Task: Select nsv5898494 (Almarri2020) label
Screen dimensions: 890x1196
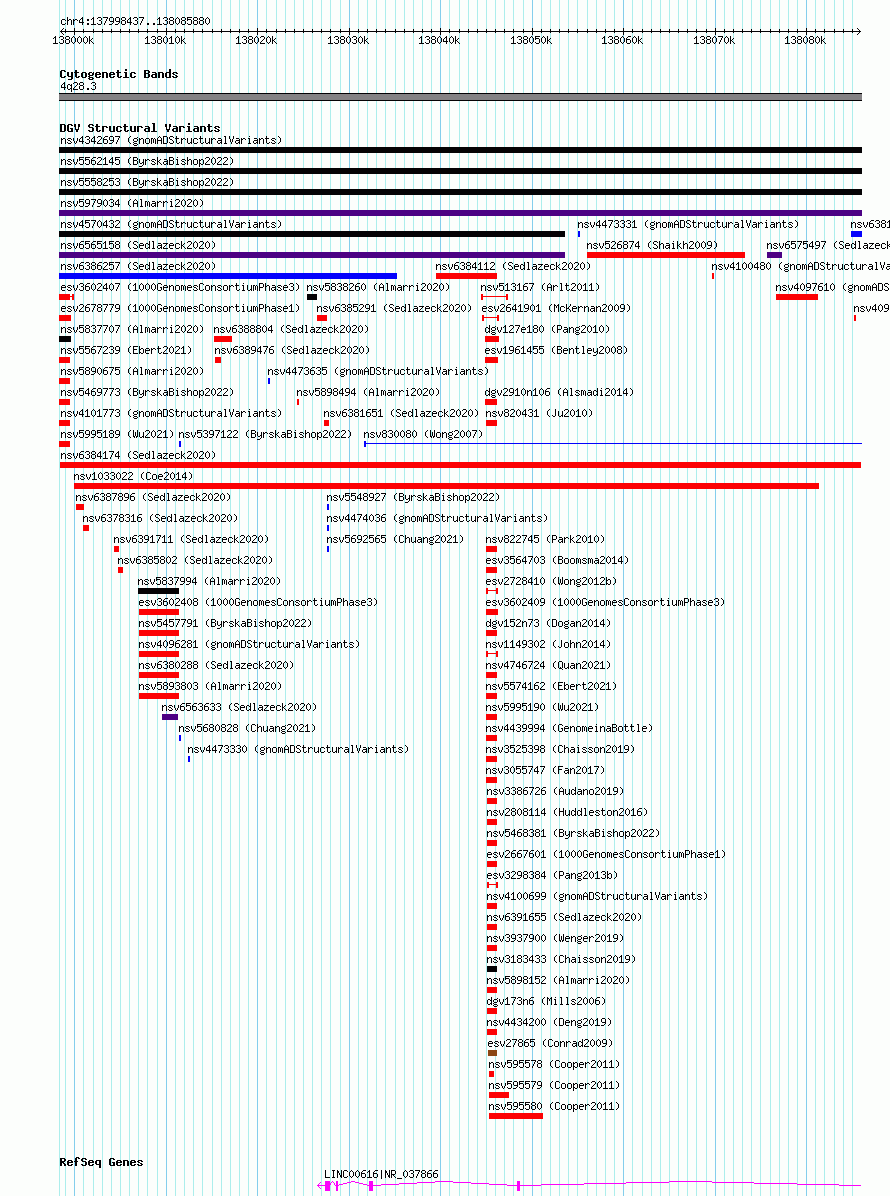Action: (x=368, y=392)
